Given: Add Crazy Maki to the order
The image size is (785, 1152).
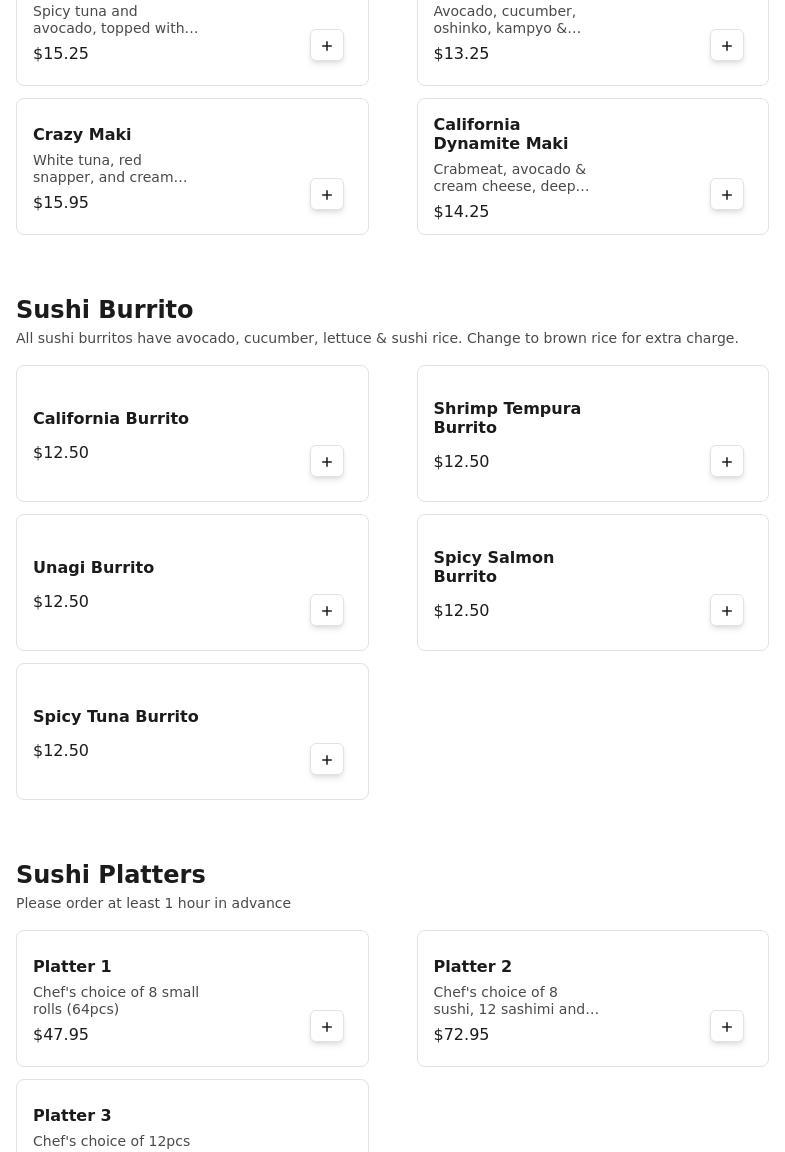Looking at the screenshot, I should (x=327, y=195).
